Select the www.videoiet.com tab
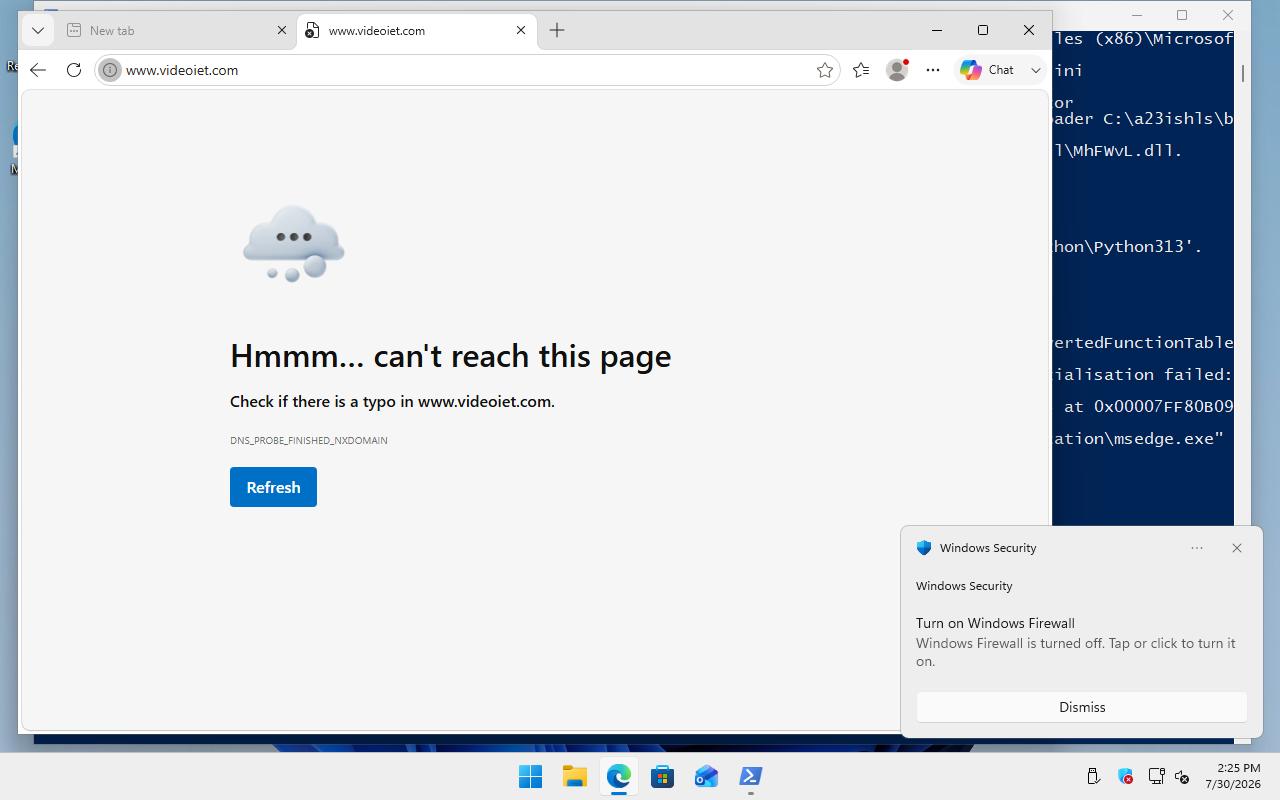This screenshot has width=1280, height=800. pyautogui.click(x=416, y=30)
